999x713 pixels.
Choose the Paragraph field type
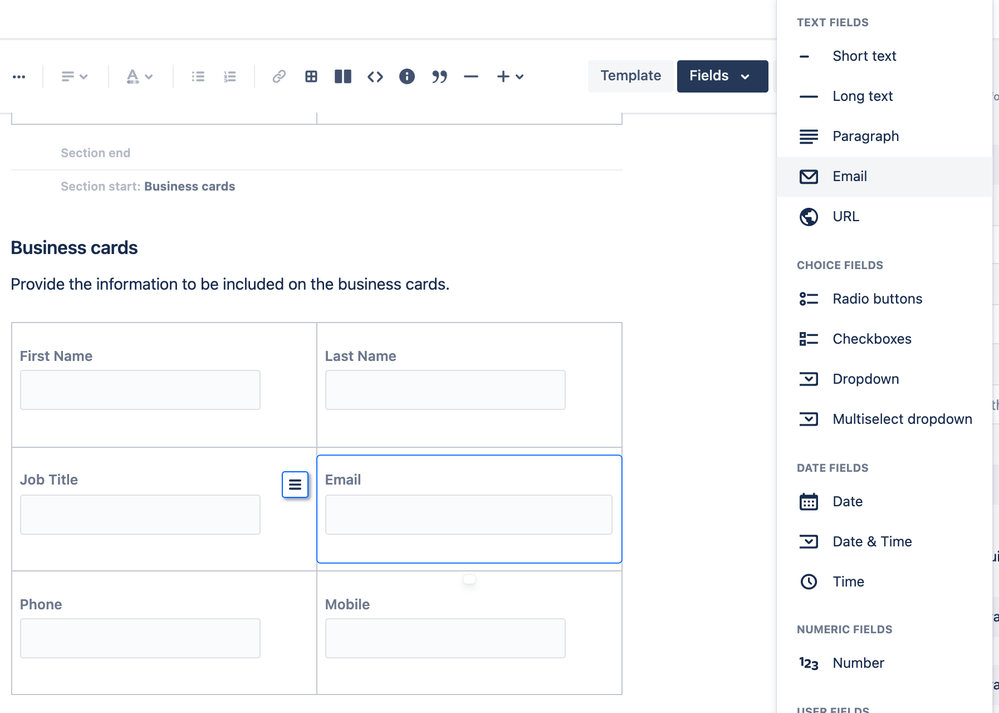click(x=884, y=136)
